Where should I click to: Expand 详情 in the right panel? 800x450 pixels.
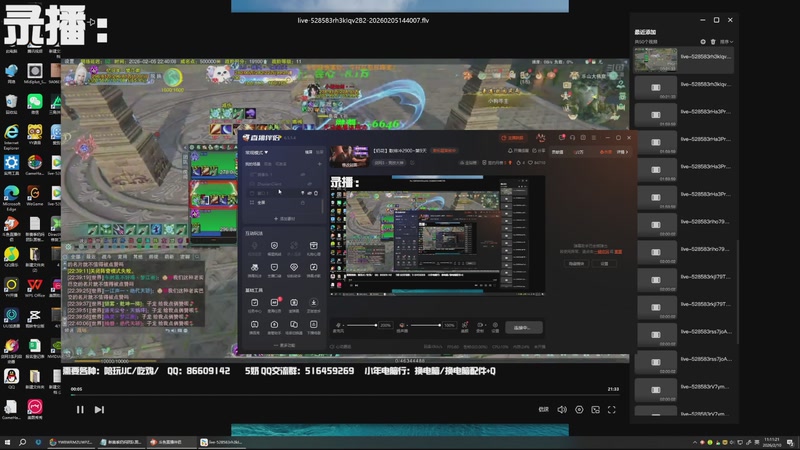coord(622,152)
